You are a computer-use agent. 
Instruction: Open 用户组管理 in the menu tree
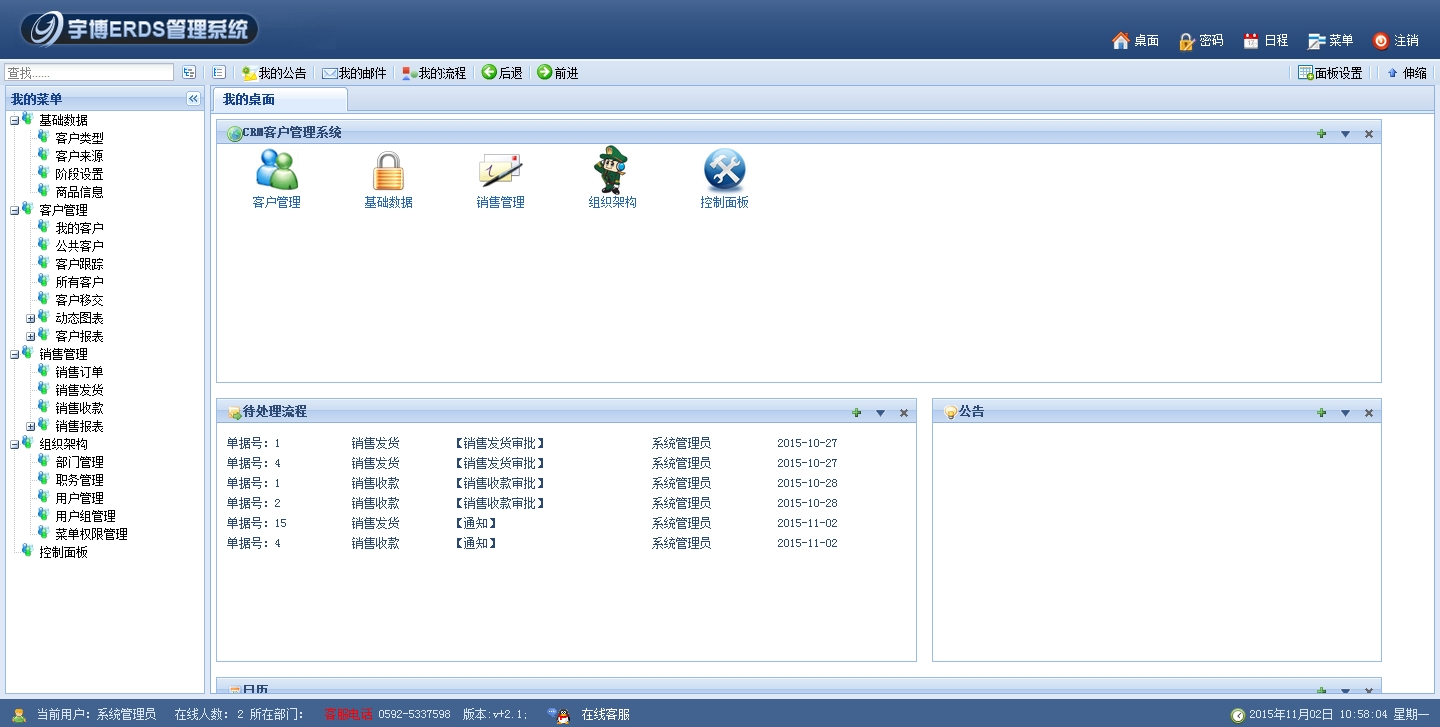pyautogui.click(x=85, y=517)
